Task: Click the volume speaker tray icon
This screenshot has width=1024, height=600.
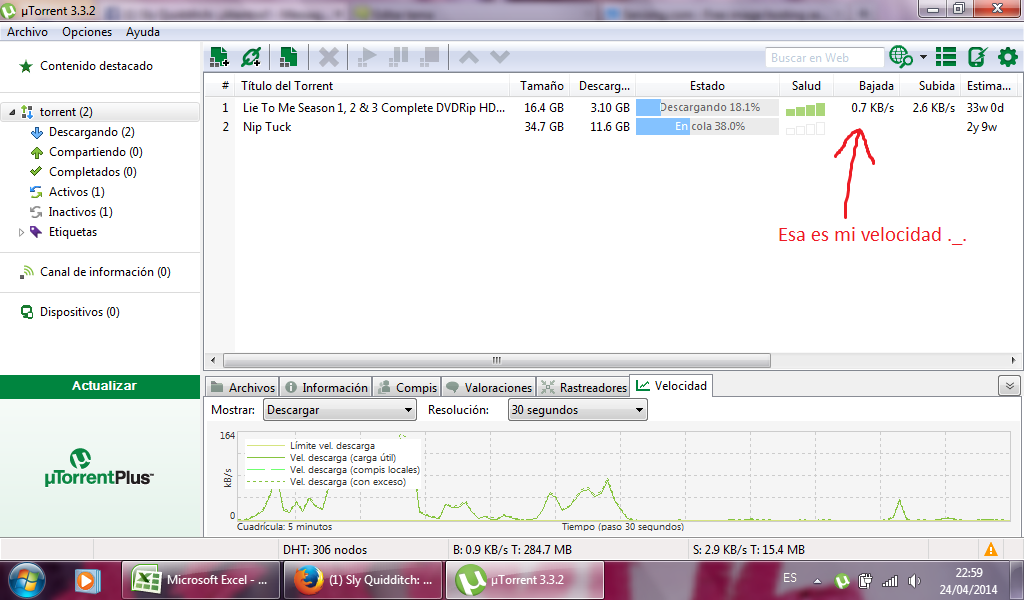Action: [x=914, y=580]
